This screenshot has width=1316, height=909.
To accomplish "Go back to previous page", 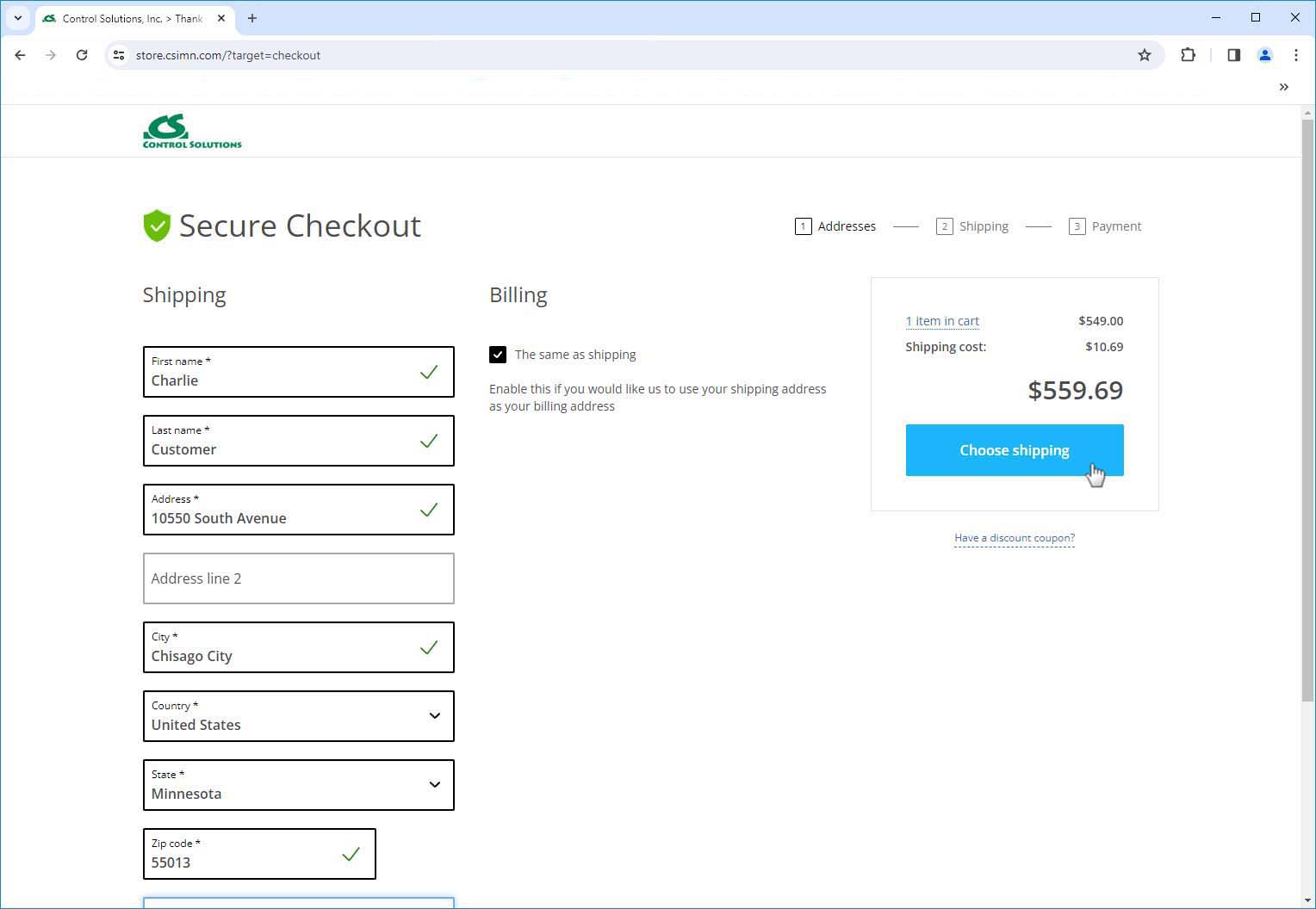I will [20, 55].
